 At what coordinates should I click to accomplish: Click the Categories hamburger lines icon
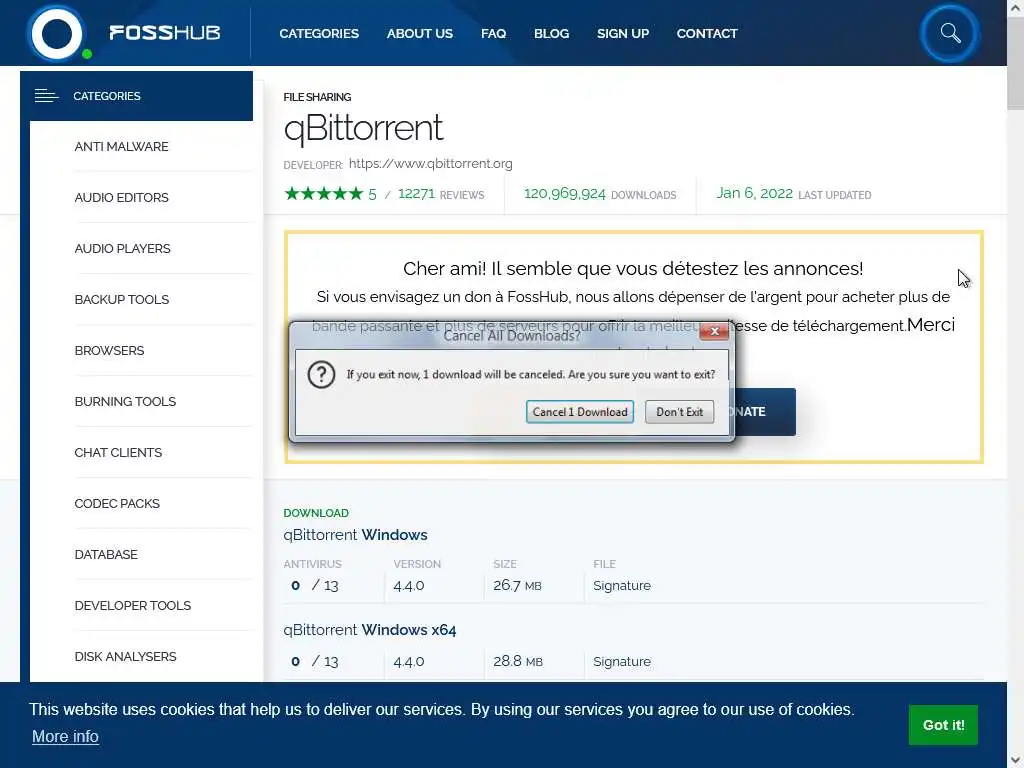46,96
